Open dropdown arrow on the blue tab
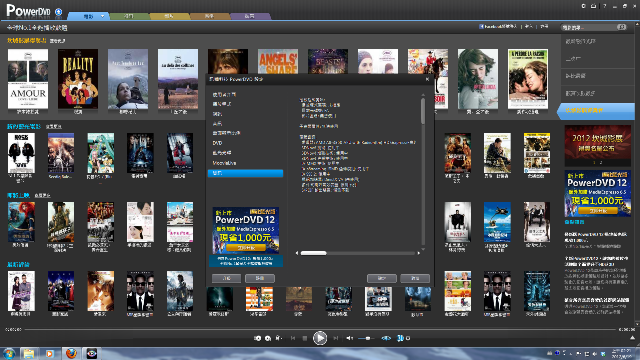640x360 pixels. point(102,16)
